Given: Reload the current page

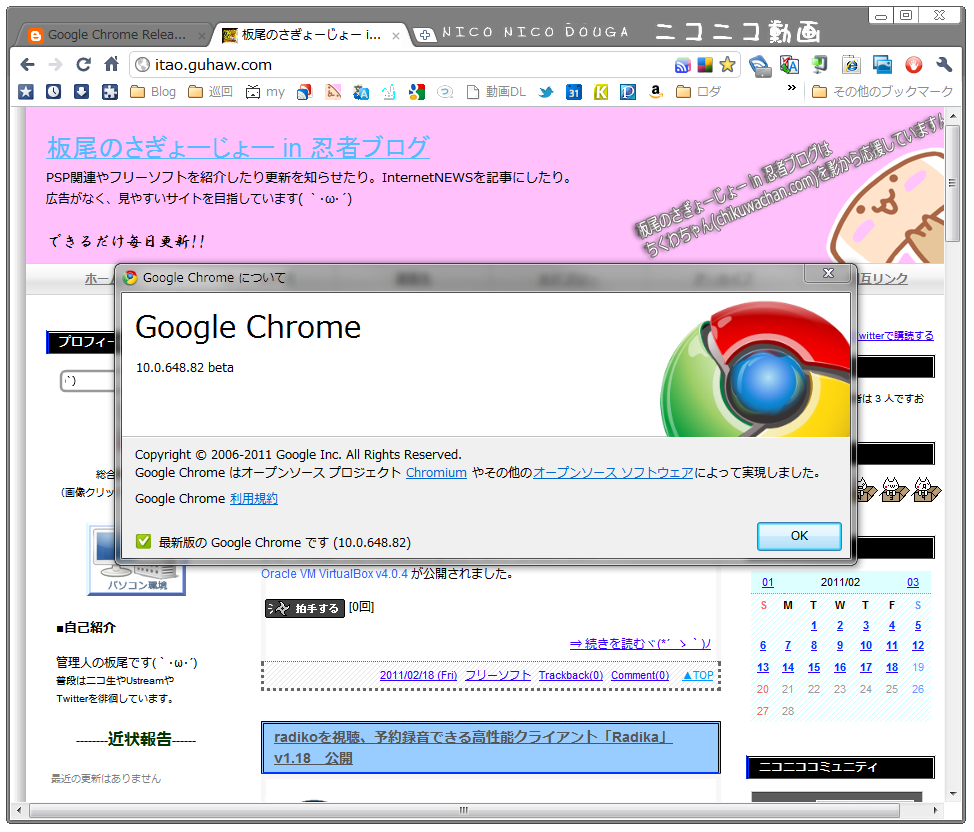Looking at the screenshot, I should 83,64.
